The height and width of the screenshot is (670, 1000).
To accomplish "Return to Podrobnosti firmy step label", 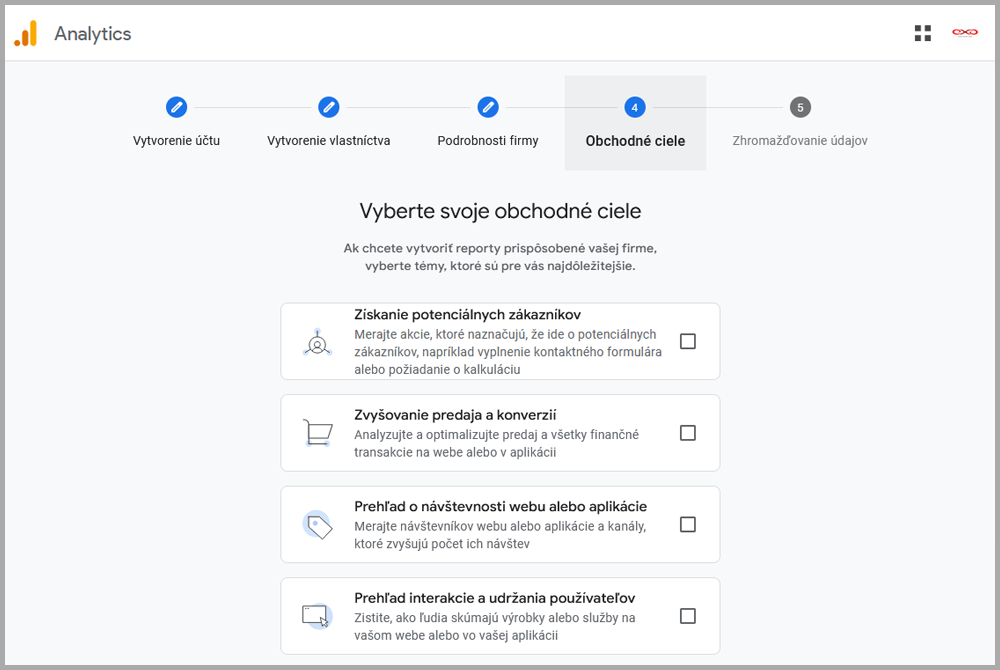I will click(x=488, y=141).
